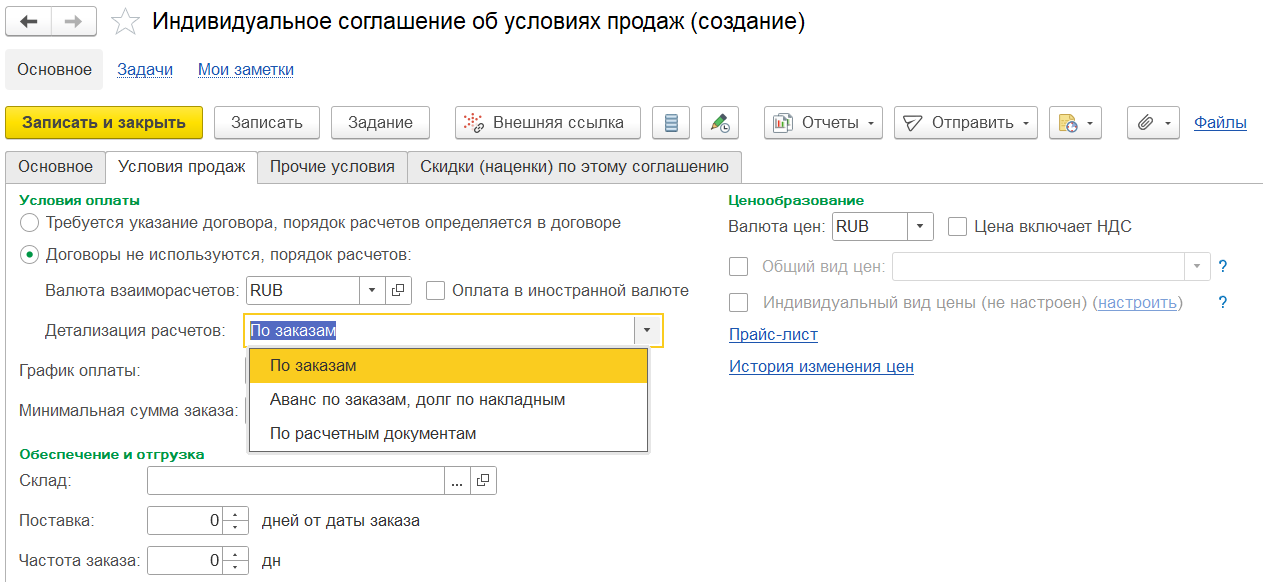Open the paperclip attachments dropdown
This screenshot has height=582, width=1263.
1153,123
